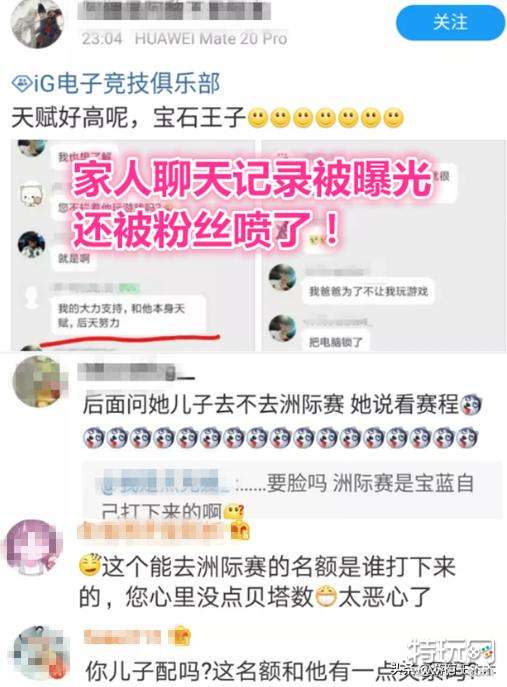Open the iG电子竞技俱乐部 super topic link
The image size is (507, 687).
point(116,83)
